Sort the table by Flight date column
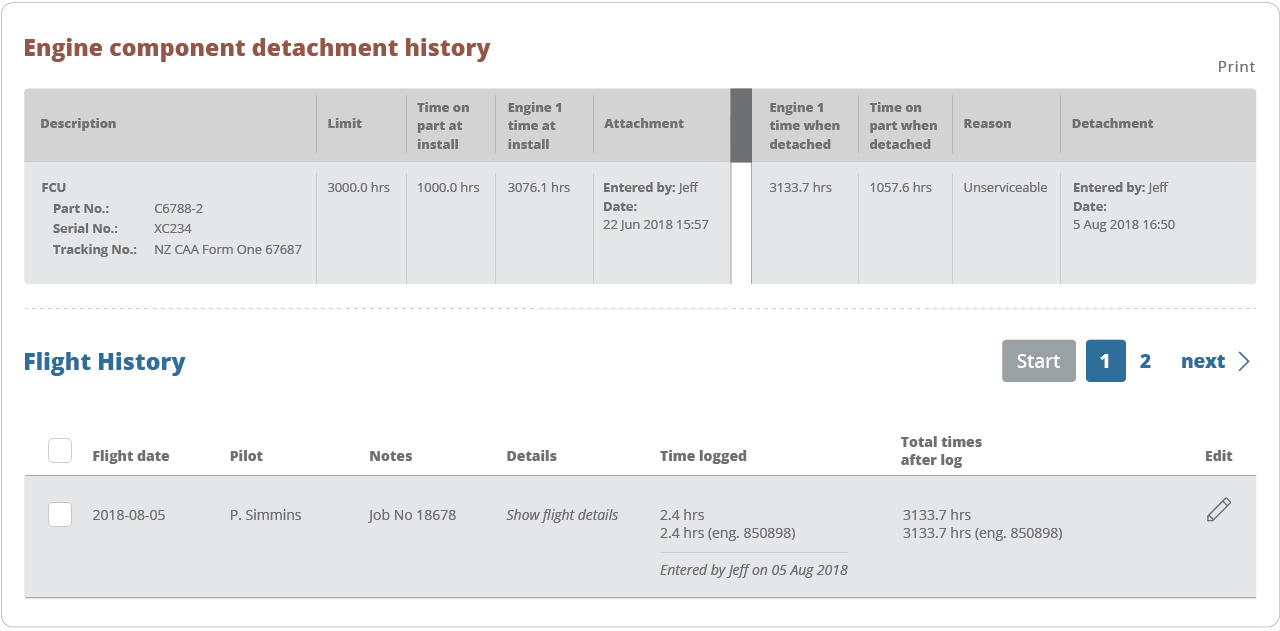Viewport: 1280px width, 631px height. [x=130, y=455]
